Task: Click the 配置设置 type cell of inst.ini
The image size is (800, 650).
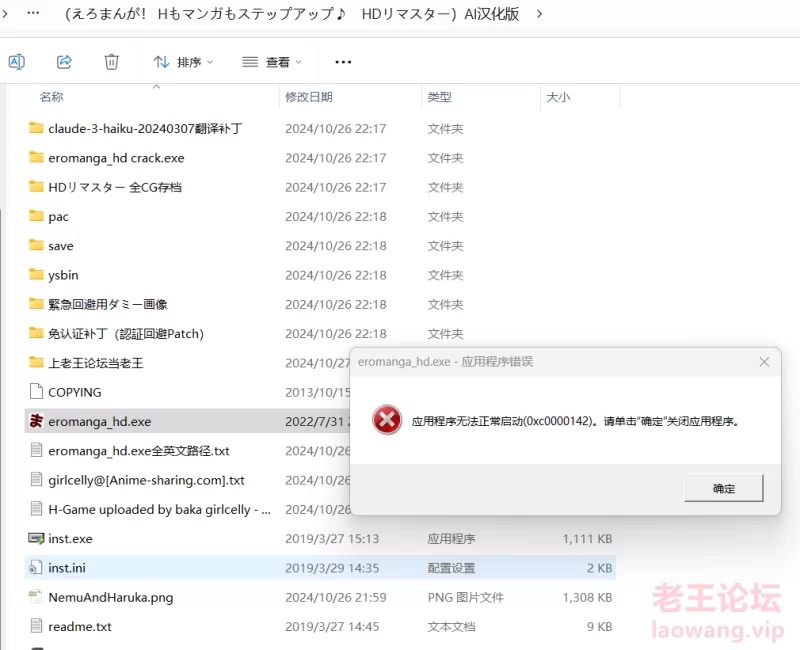Action: [x=451, y=568]
